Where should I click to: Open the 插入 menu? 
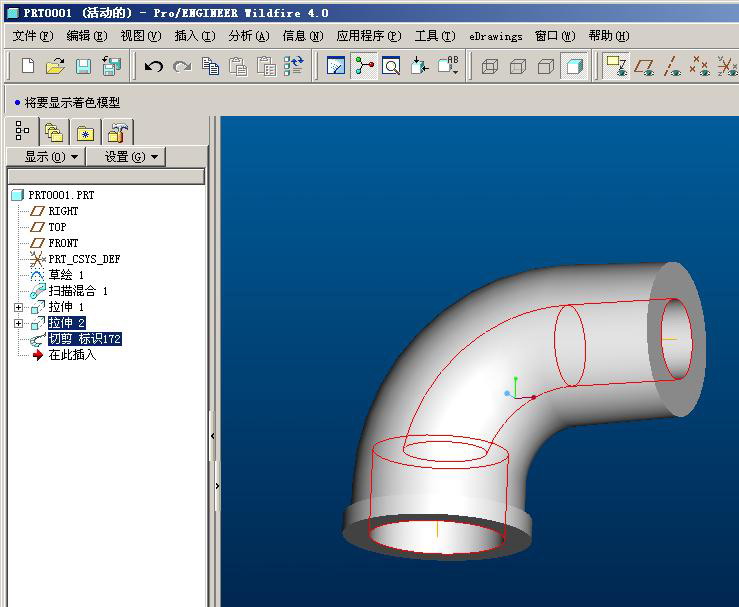195,36
